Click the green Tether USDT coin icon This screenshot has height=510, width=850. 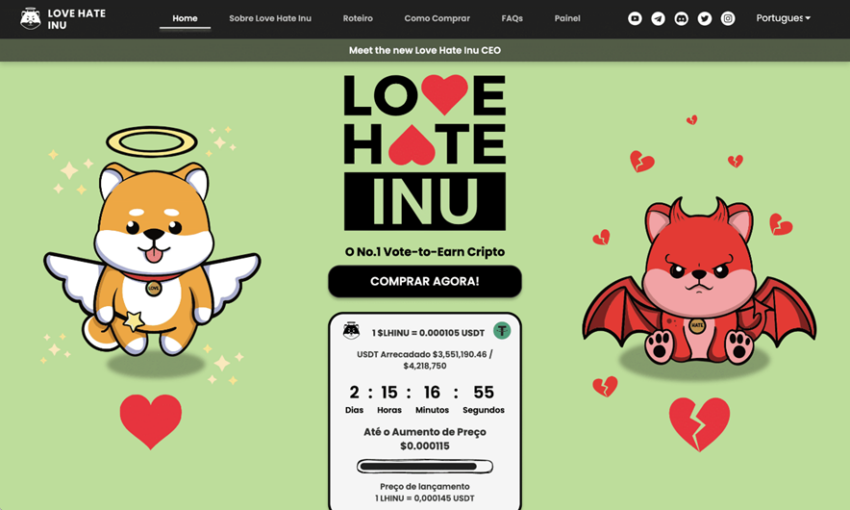tap(502, 331)
